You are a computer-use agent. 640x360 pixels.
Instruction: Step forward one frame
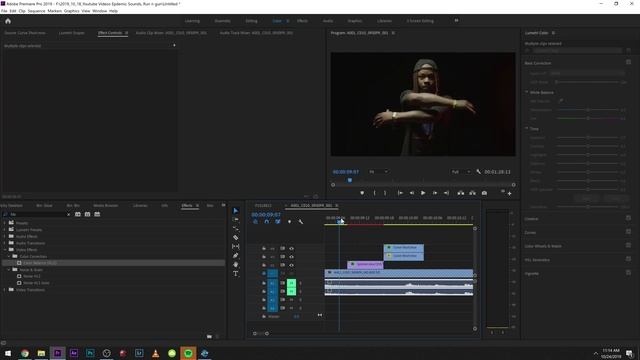pyautogui.click(x=435, y=193)
